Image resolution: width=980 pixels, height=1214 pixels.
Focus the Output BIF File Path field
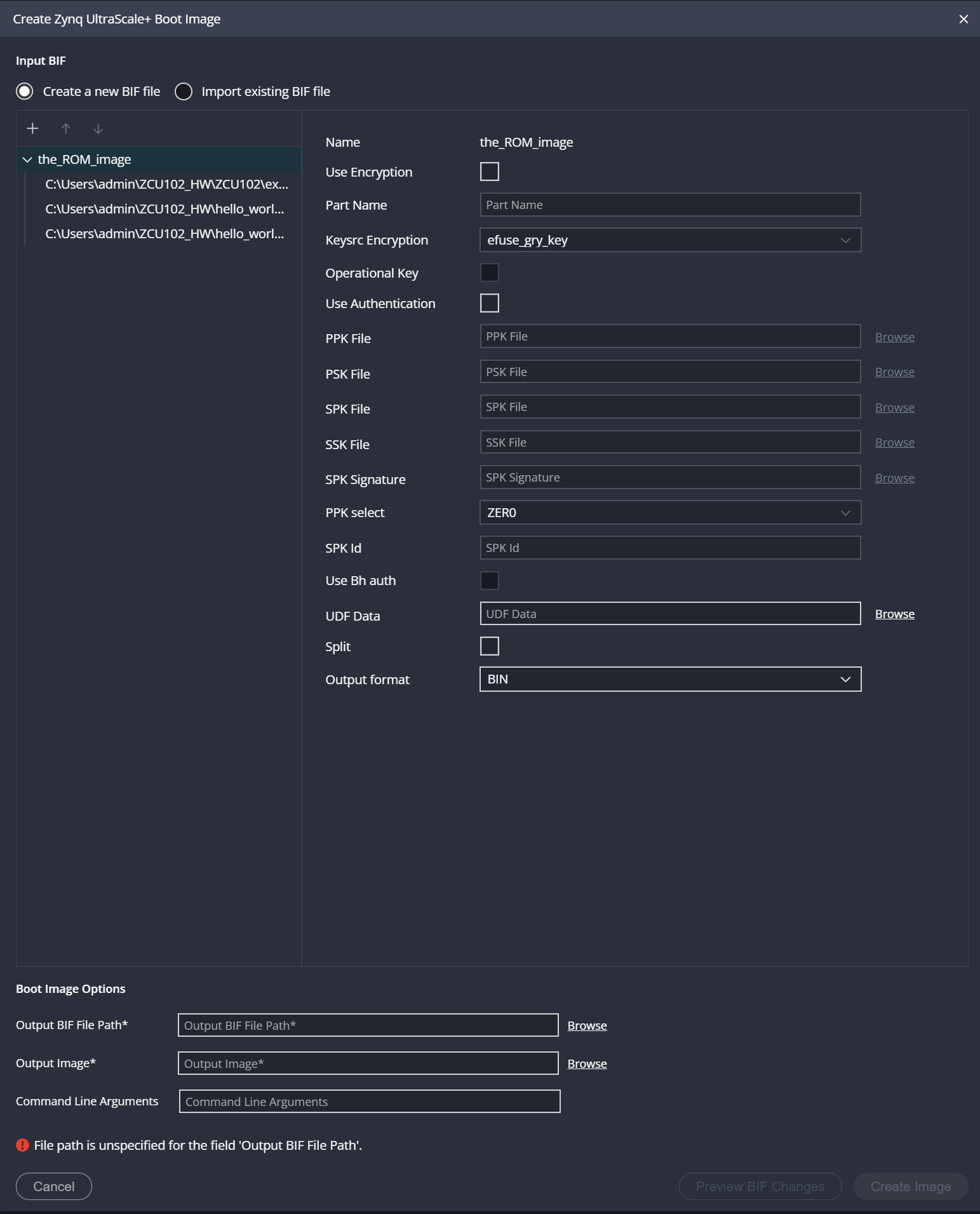click(368, 1025)
